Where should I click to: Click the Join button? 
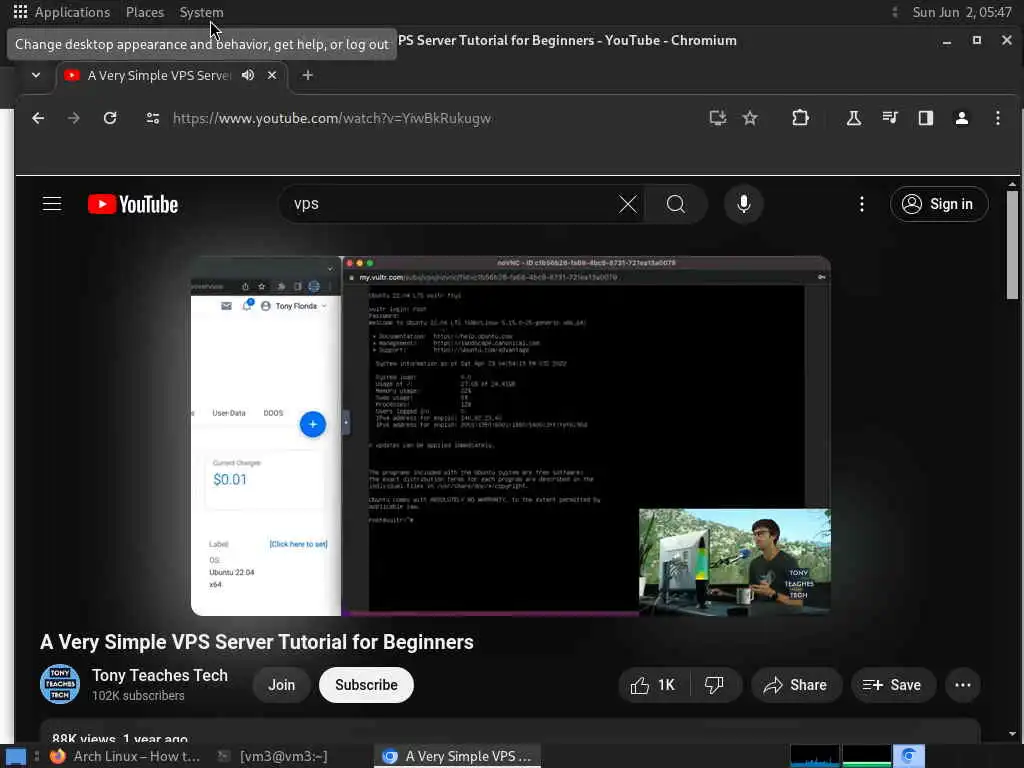point(281,685)
